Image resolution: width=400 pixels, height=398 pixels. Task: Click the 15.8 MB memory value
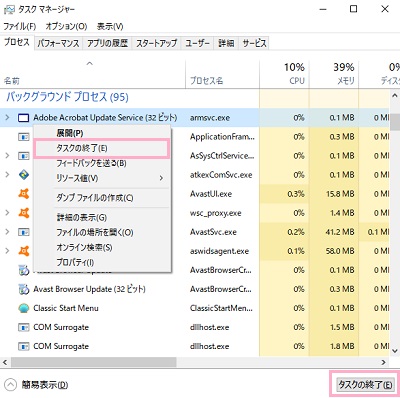(340, 194)
